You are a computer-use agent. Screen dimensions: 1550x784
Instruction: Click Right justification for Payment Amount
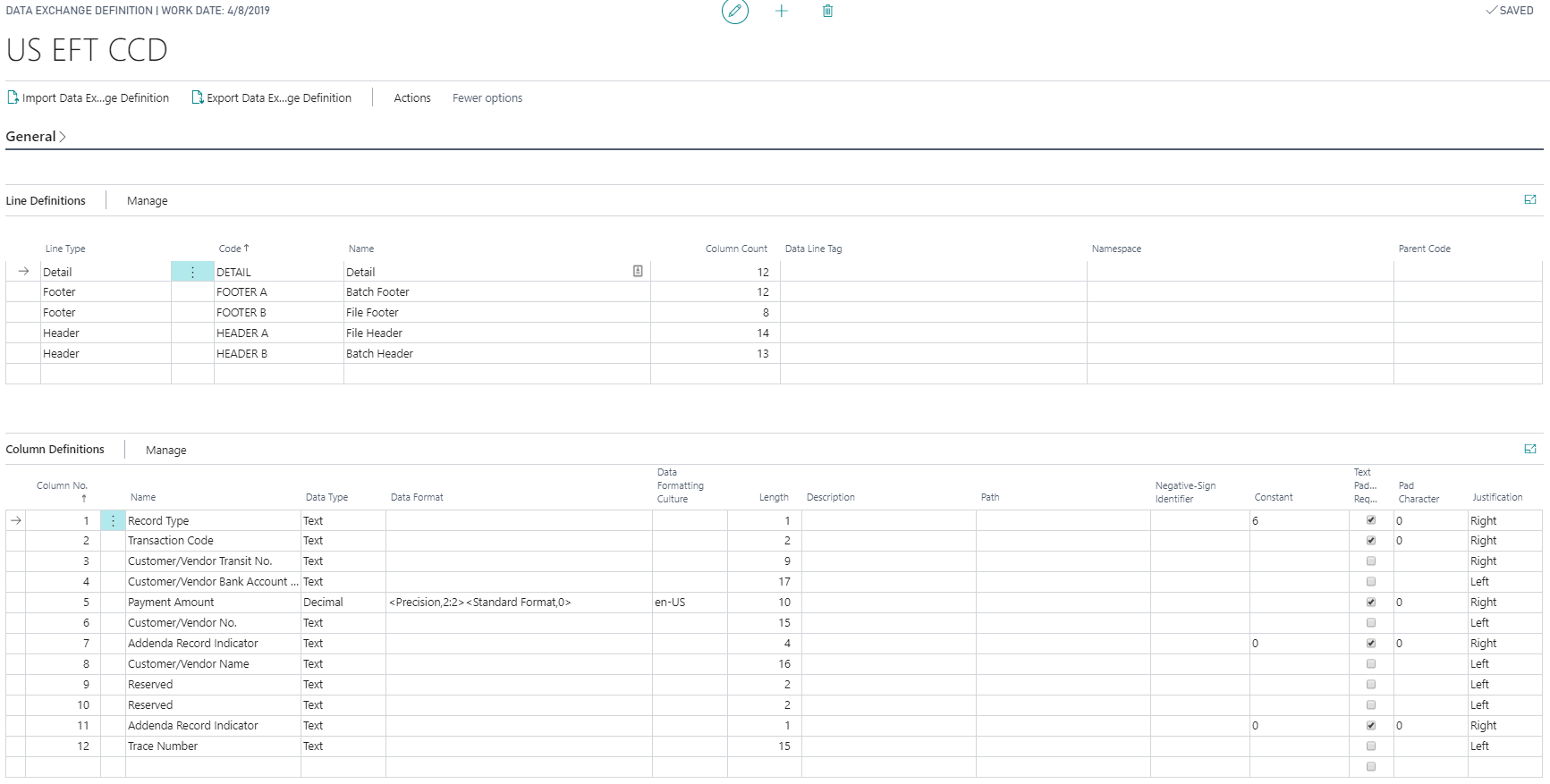tap(1505, 603)
